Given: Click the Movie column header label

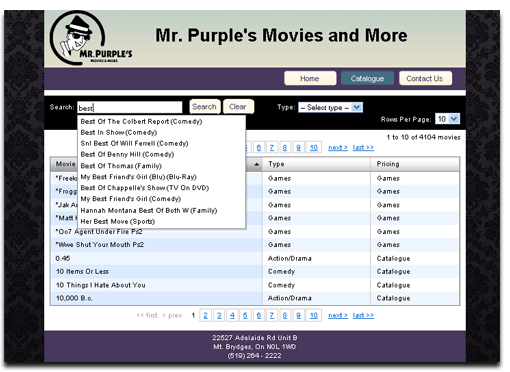Looking at the screenshot, I should point(66,164).
